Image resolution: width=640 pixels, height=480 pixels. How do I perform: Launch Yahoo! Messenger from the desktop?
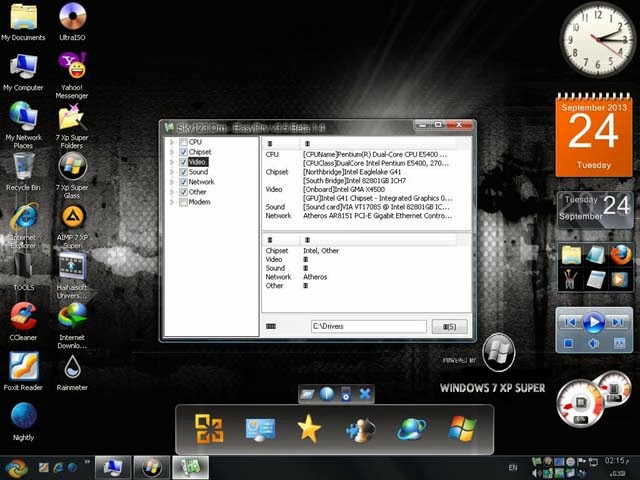click(x=72, y=76)
